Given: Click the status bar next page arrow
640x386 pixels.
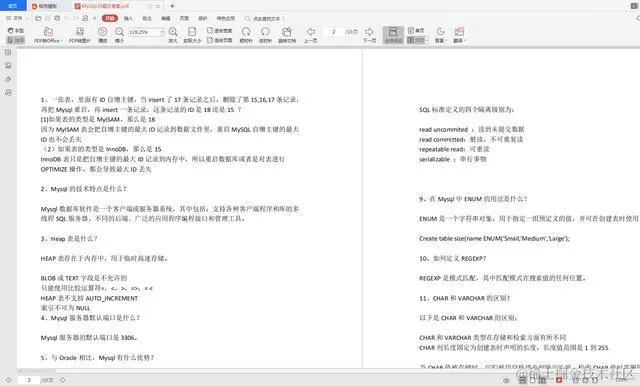Looking at the screenshot, I should [62, 380].
